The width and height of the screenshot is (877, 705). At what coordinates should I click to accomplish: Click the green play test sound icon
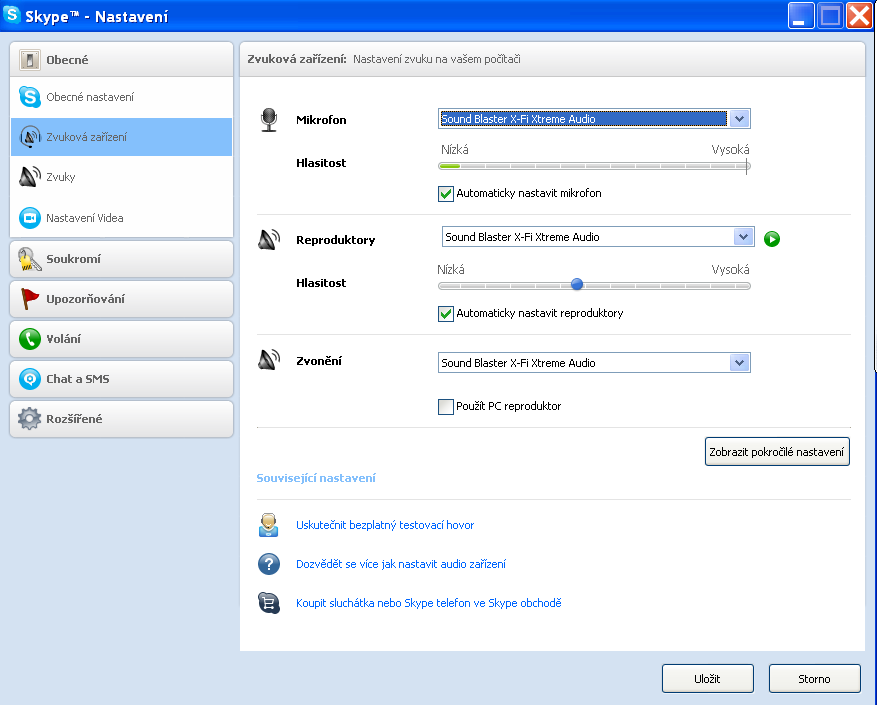click(x=771, y=239)
